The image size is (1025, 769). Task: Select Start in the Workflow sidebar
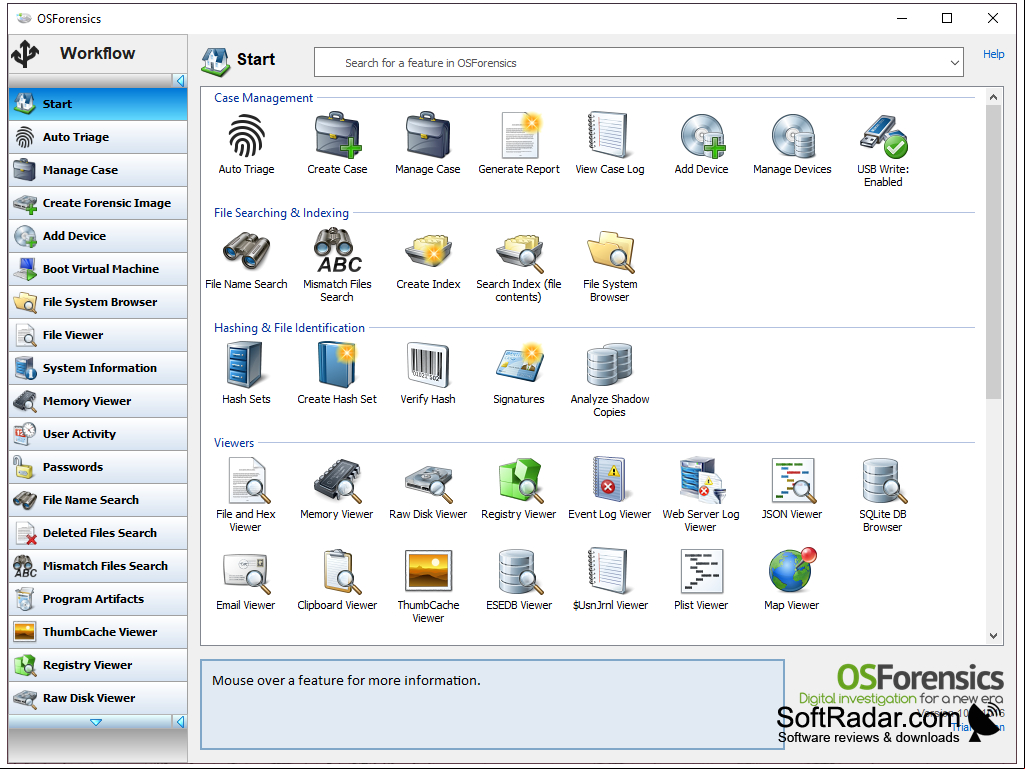pyautogui.click(x=98, y=104)
